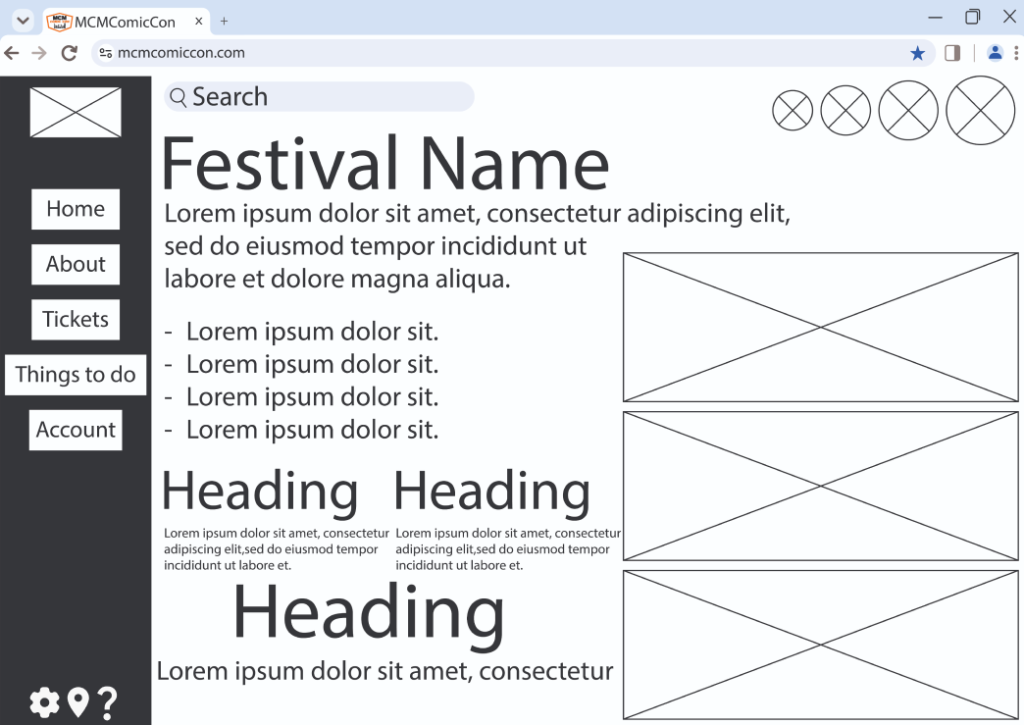Image resolution: width=1024 pixels, height=725 pixels.
Task: Toggle the browser side panel
Action: [x=952, y=53]
